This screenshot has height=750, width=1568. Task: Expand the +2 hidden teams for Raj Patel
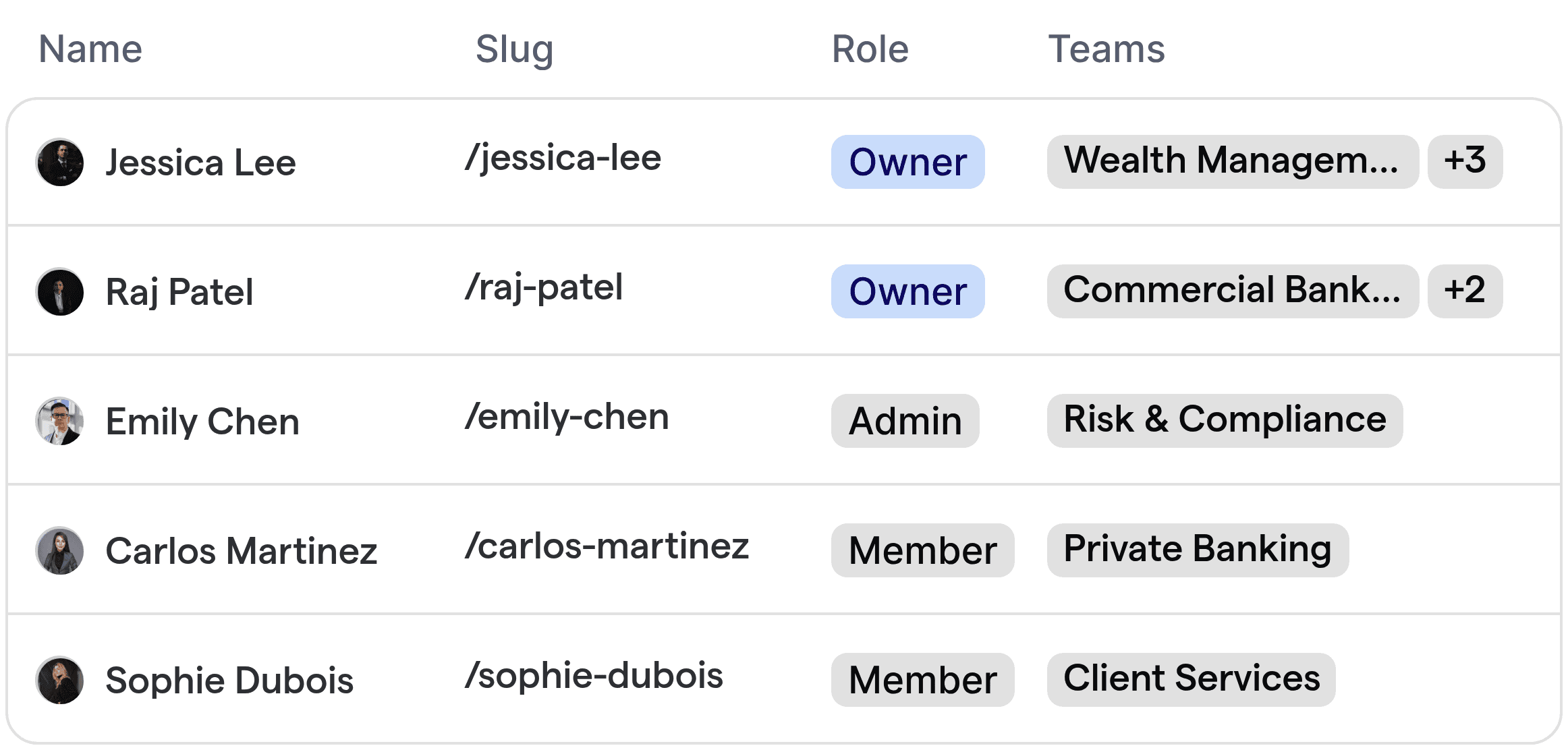pos(1465,291)
